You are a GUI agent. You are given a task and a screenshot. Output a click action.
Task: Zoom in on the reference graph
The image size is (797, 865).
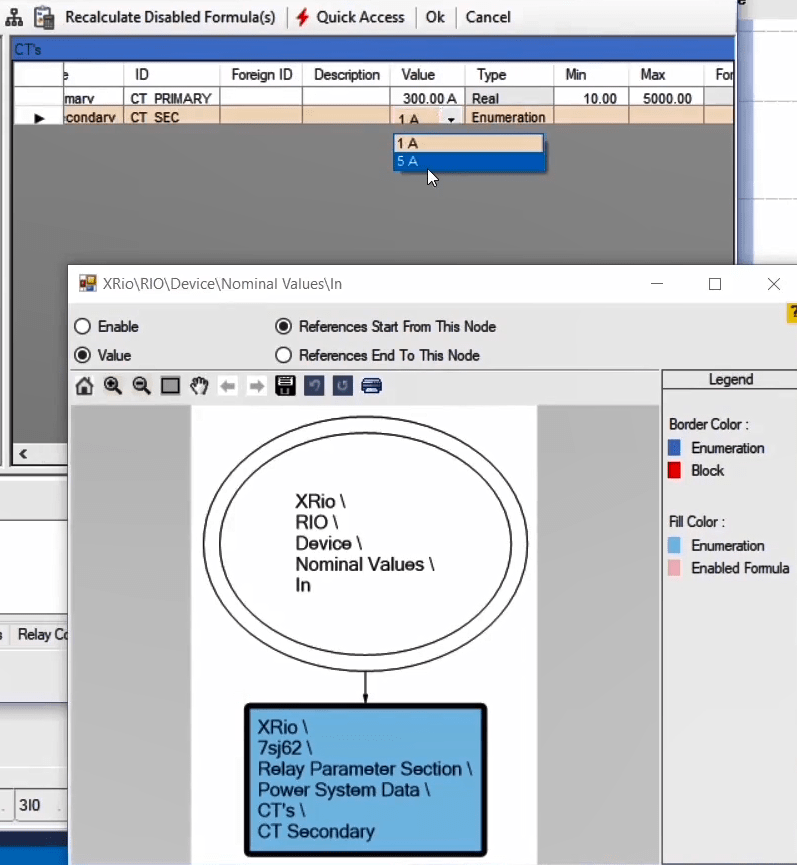point(113,386)
